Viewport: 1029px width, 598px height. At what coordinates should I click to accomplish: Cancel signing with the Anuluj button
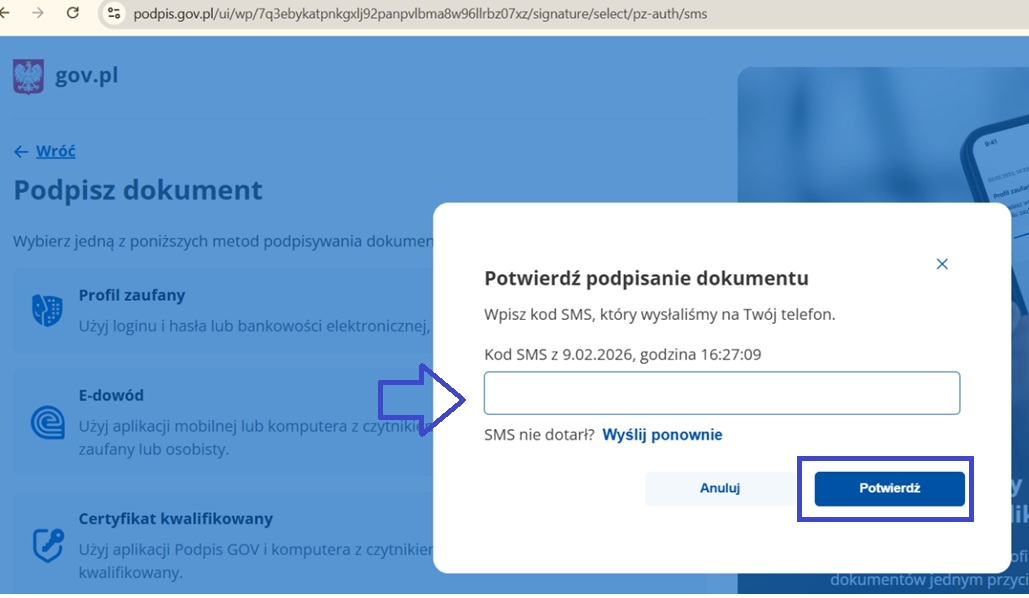click(x=719, y=488)
